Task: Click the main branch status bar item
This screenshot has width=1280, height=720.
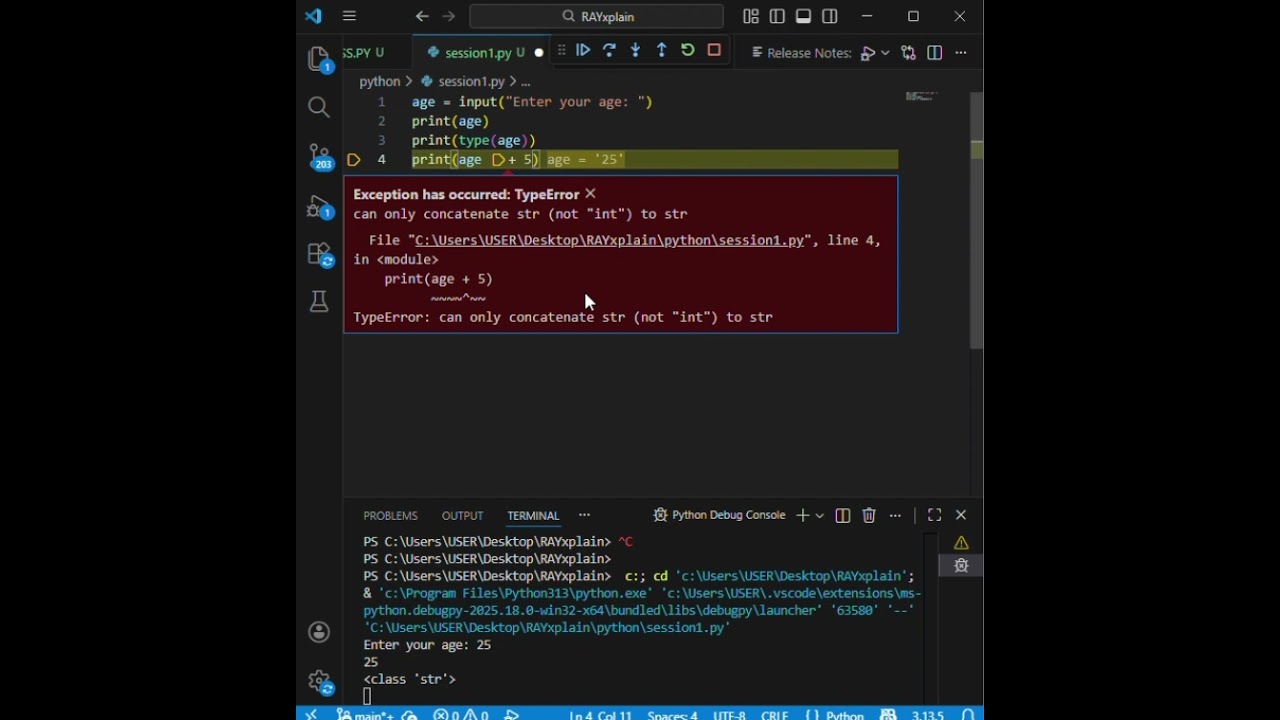Action: tap(364, 715)
